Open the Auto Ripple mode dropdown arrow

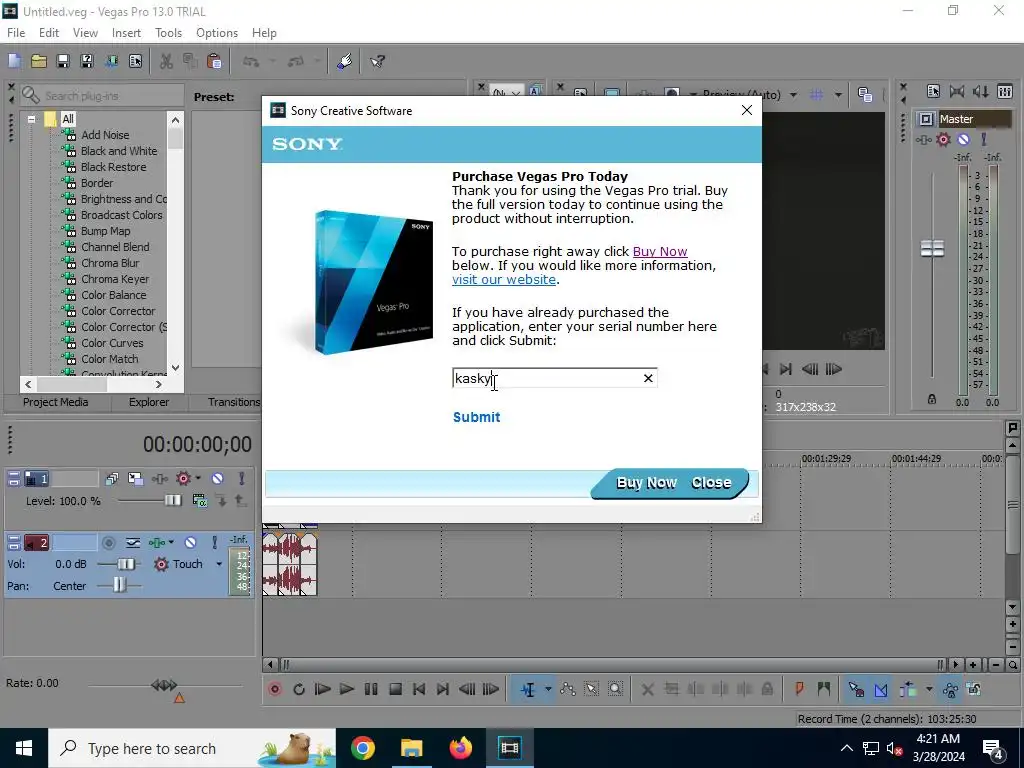click(929, 689)
